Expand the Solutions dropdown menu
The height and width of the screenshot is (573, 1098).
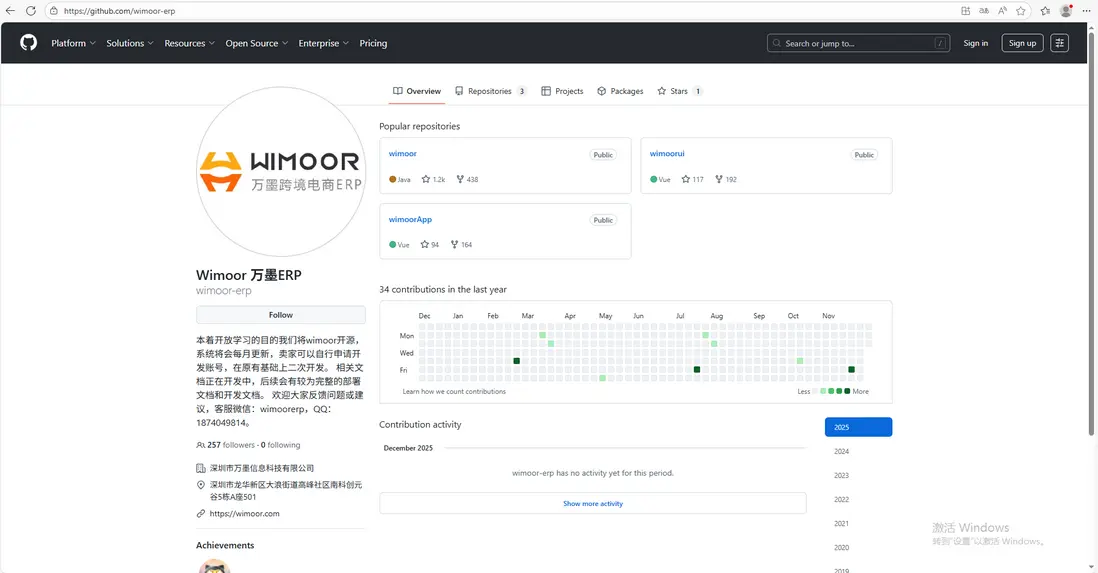tap(130, 43)
